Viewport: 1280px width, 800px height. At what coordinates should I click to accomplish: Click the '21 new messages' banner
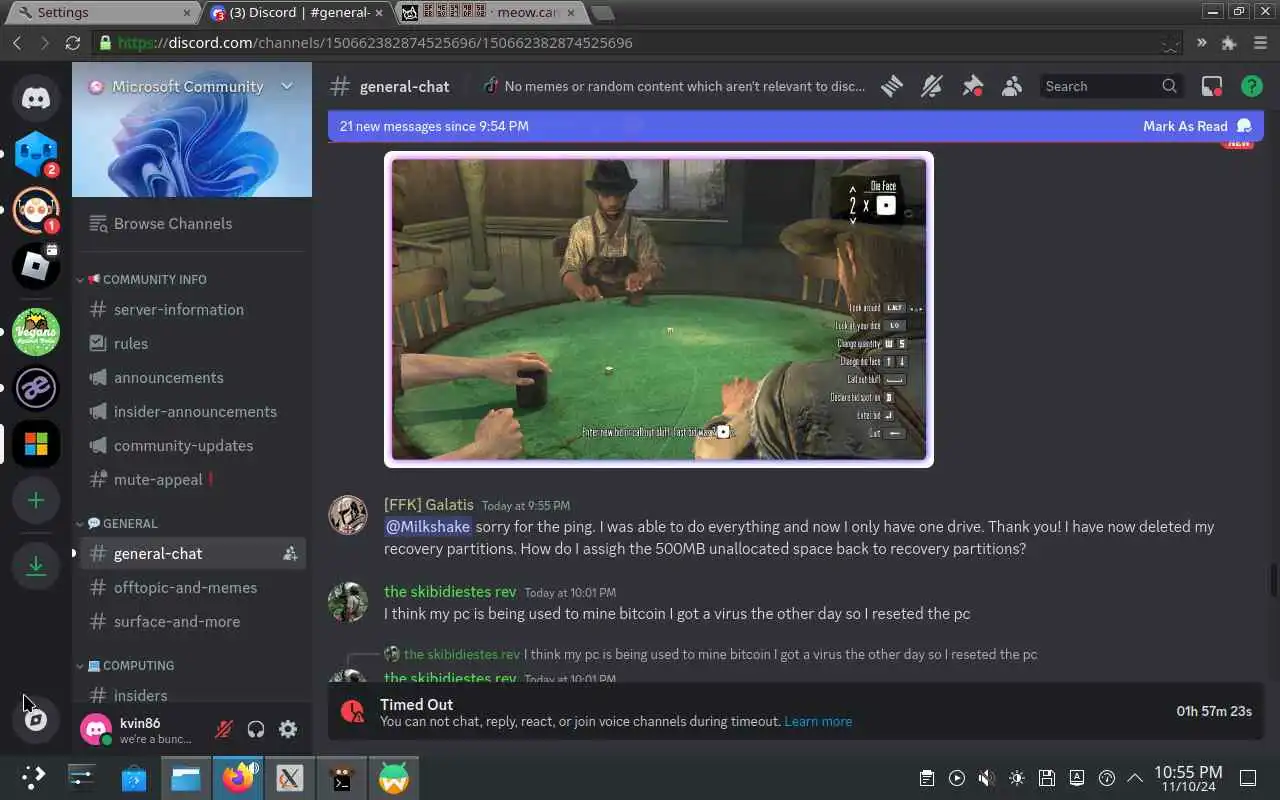pos(796,126)
